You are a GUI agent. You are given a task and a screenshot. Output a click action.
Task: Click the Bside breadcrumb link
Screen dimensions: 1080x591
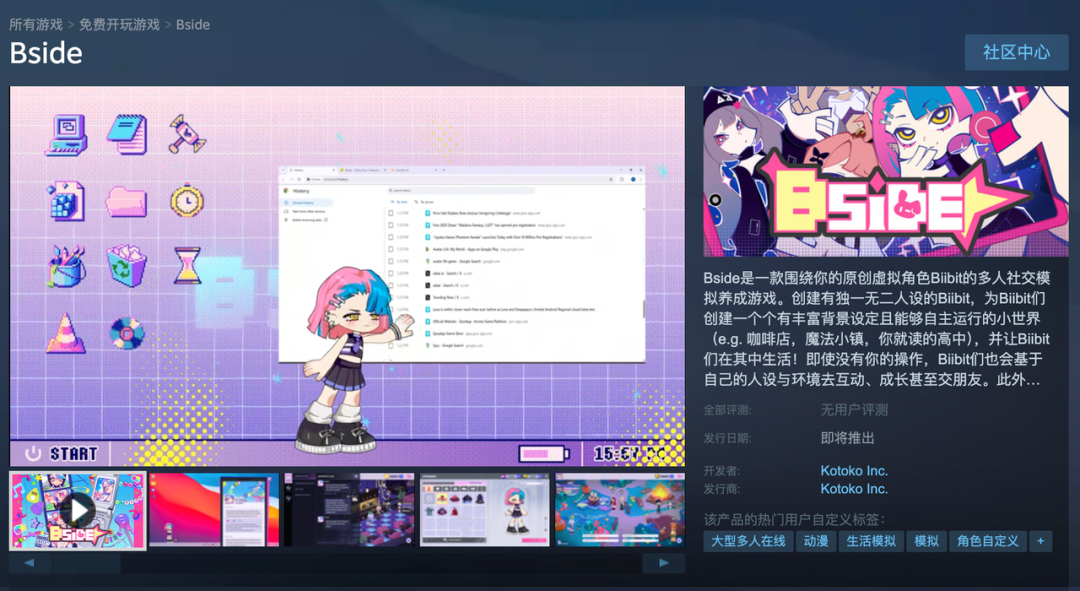193,25
